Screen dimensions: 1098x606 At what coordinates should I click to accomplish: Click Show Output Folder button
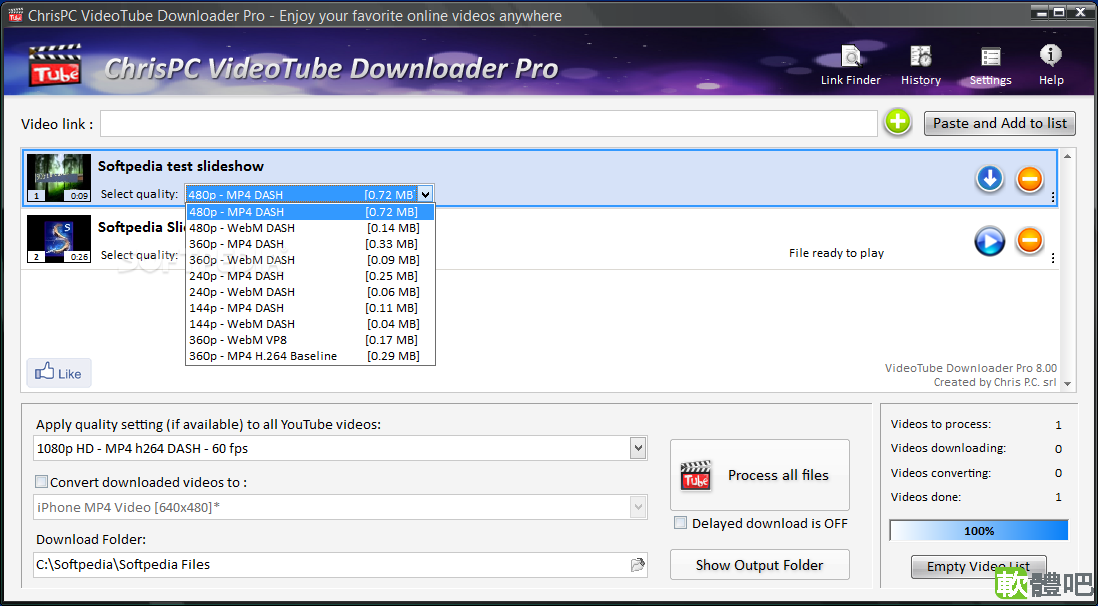pyautogui.click(x=760, y=565)
